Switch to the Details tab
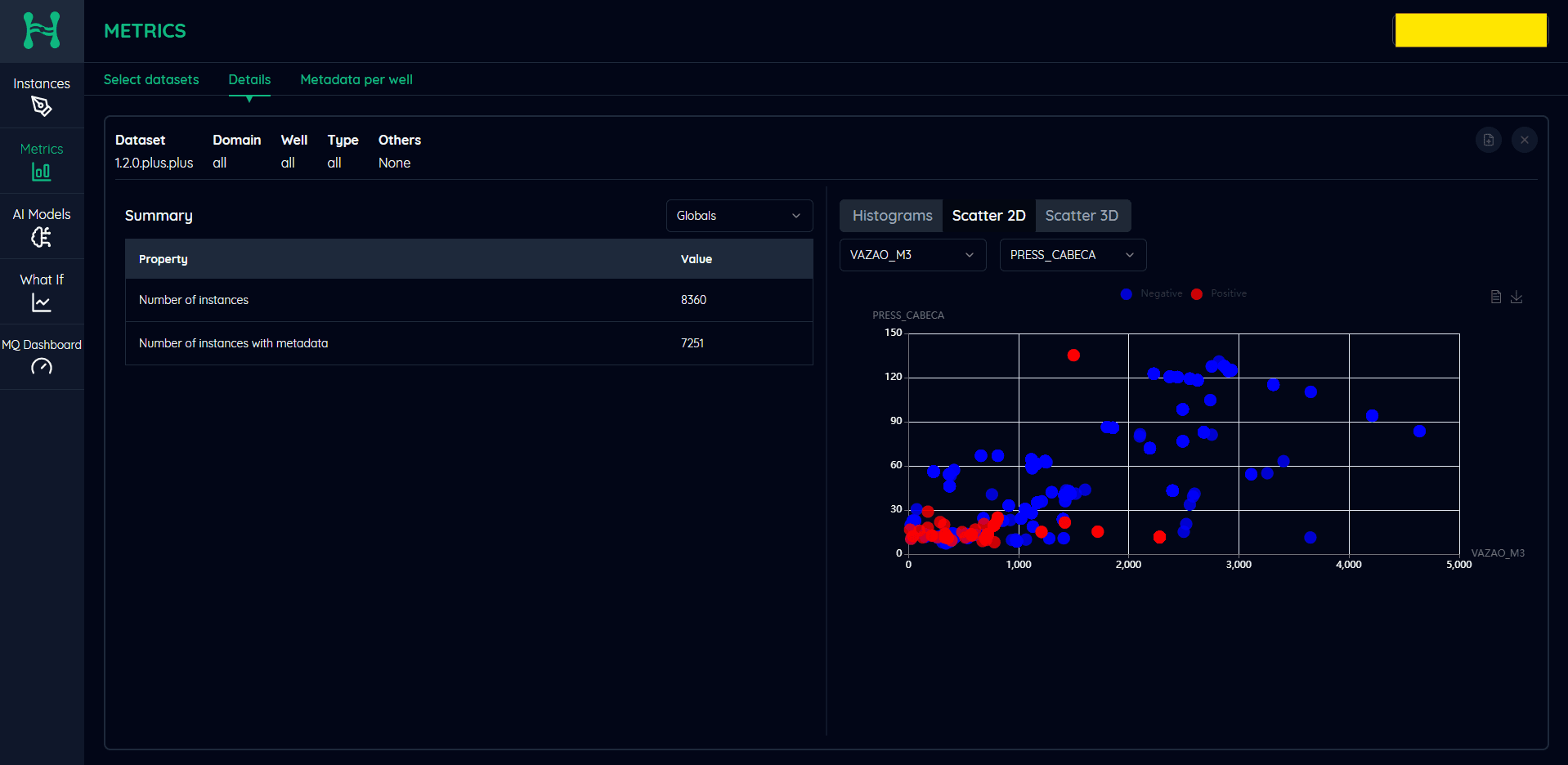The width and height of the screenshot is (1568, 765). tap(249, 79)
